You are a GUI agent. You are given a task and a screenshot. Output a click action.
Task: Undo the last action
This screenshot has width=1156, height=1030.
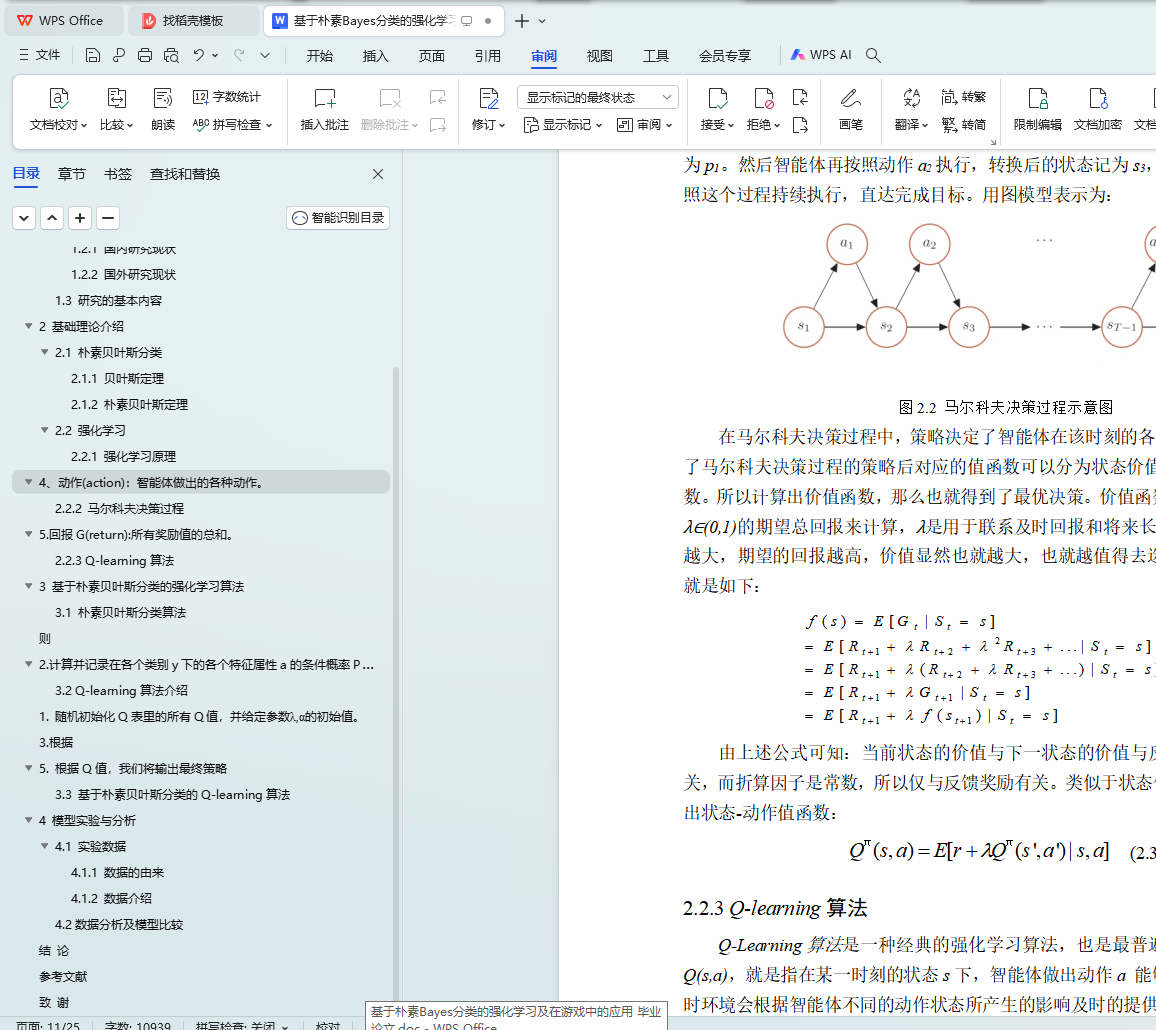click(198, 55)
